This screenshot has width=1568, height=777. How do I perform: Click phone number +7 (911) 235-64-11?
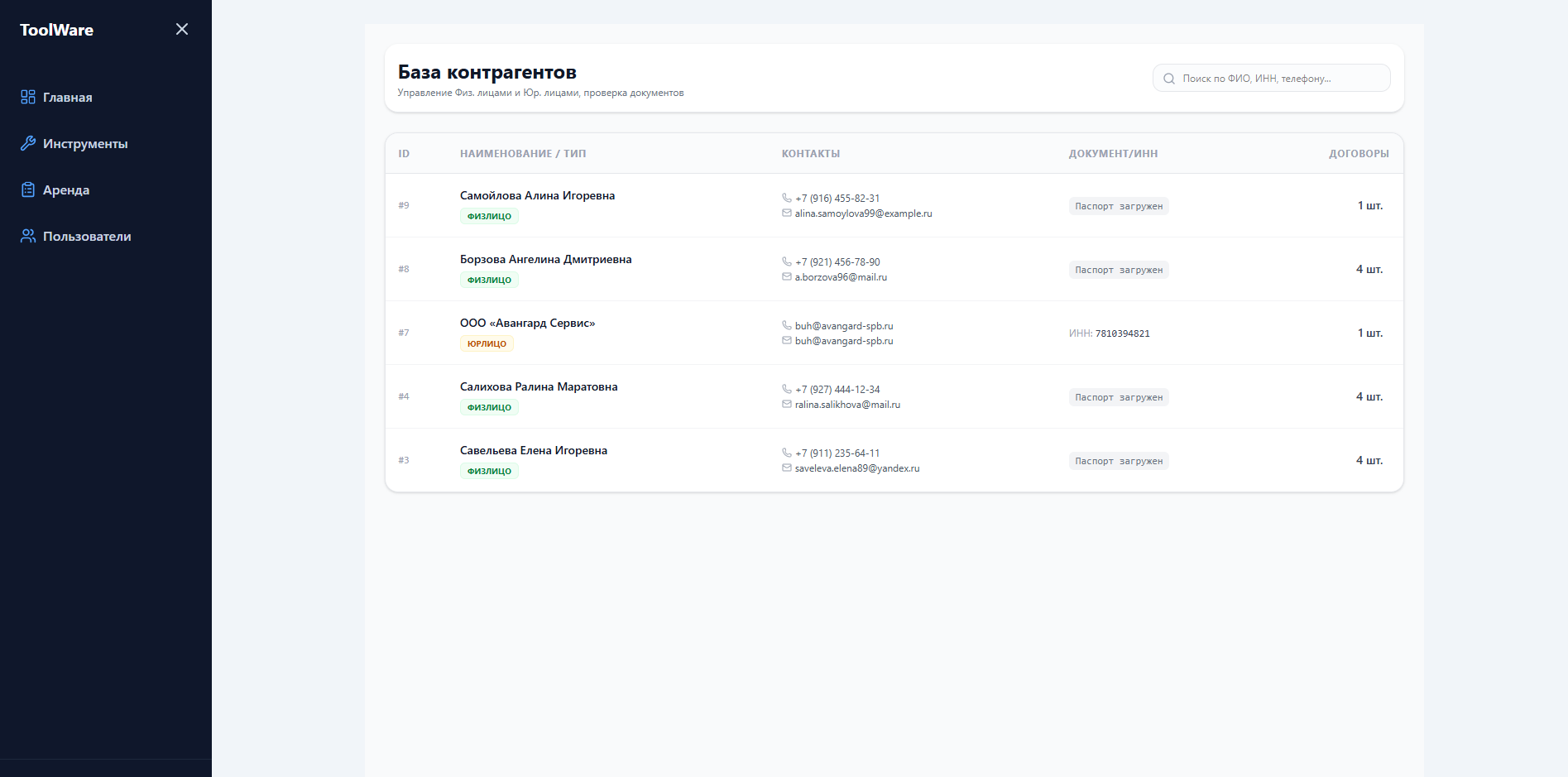[x=837, y=453]
